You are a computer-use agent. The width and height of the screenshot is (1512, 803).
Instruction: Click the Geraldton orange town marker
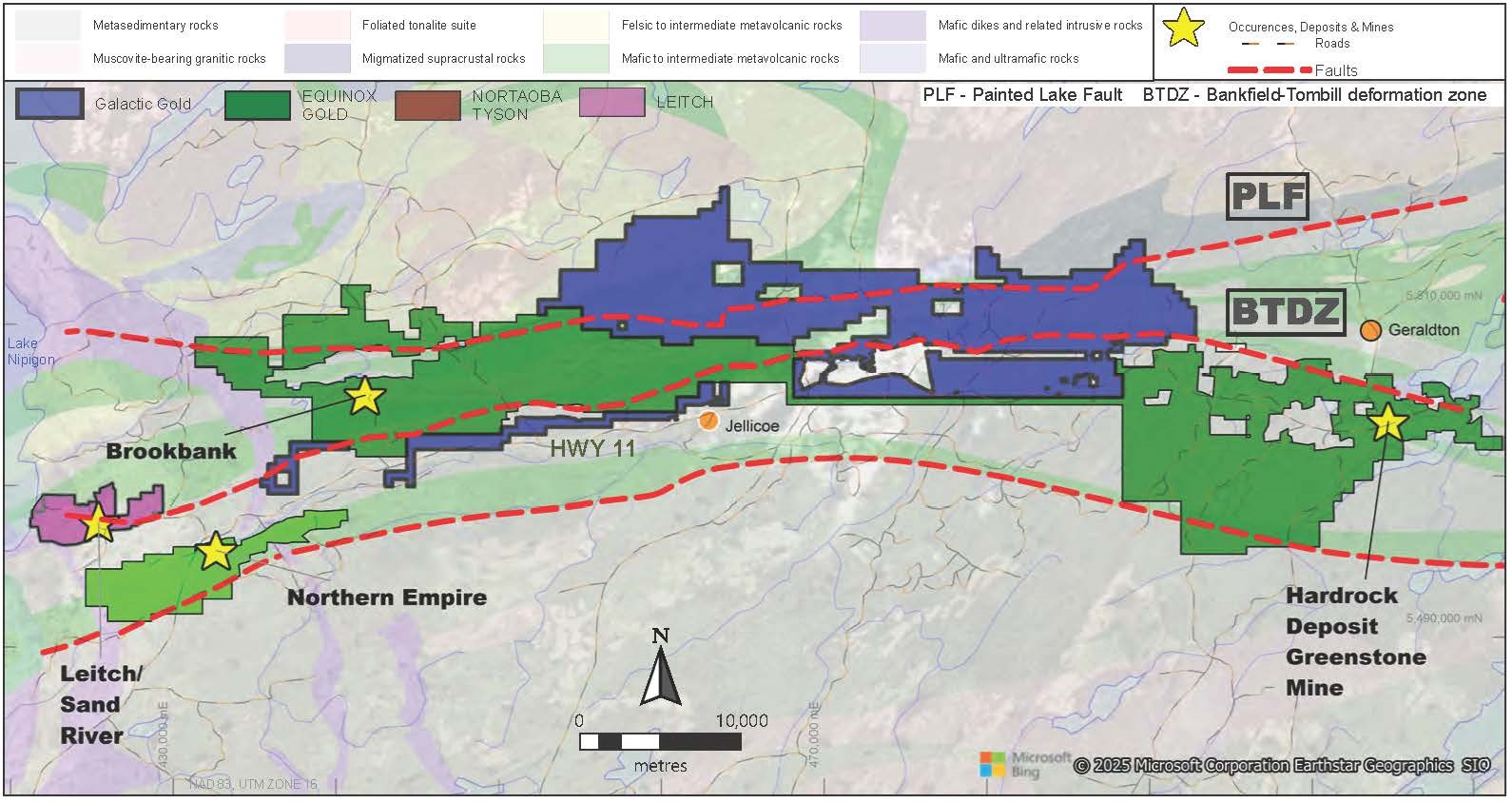point(1369,330)
